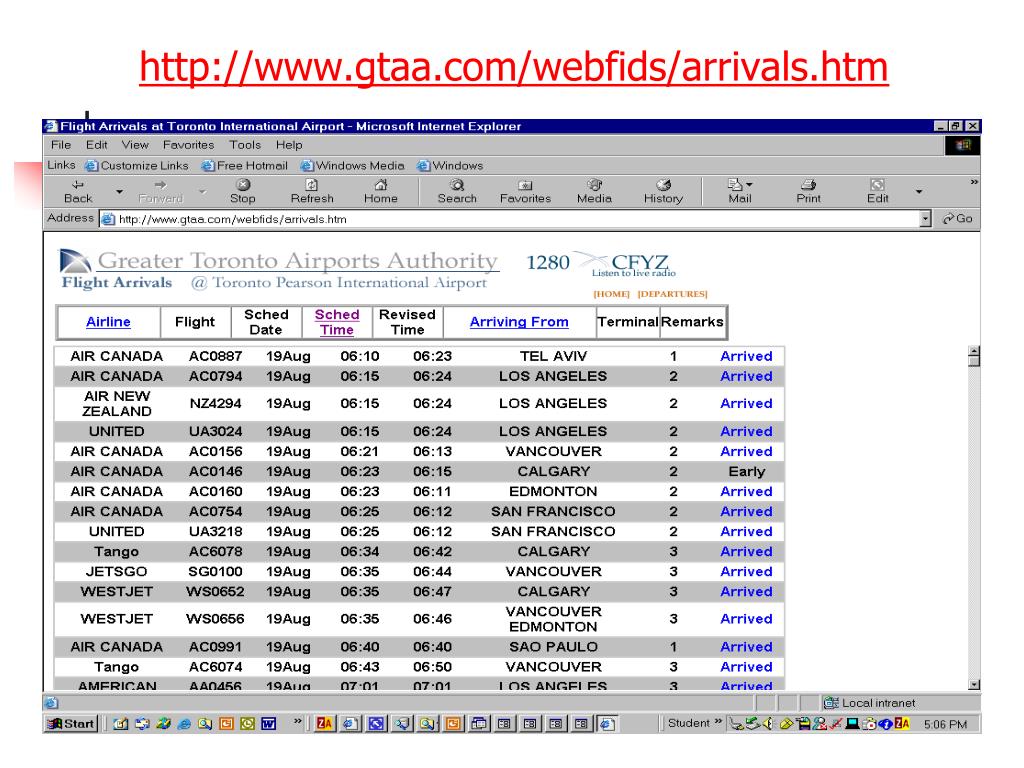Sort by the Airline column header
The height and width of the screenshot is (768, 1024).
click(108, 322)
